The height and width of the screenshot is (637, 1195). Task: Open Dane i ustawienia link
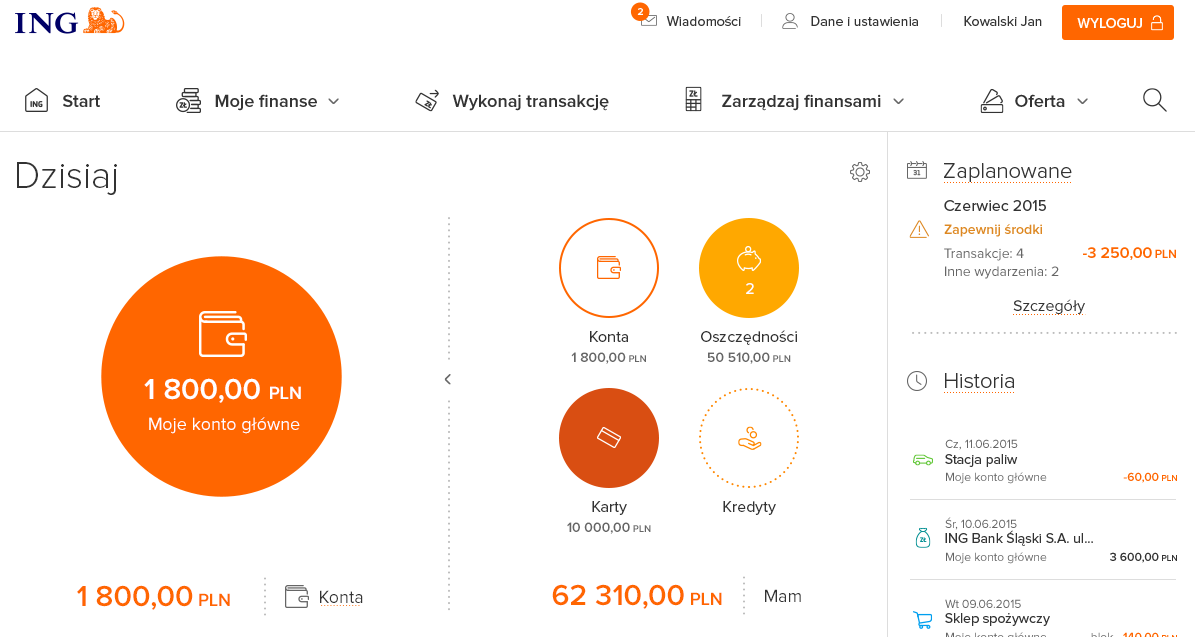850,21
